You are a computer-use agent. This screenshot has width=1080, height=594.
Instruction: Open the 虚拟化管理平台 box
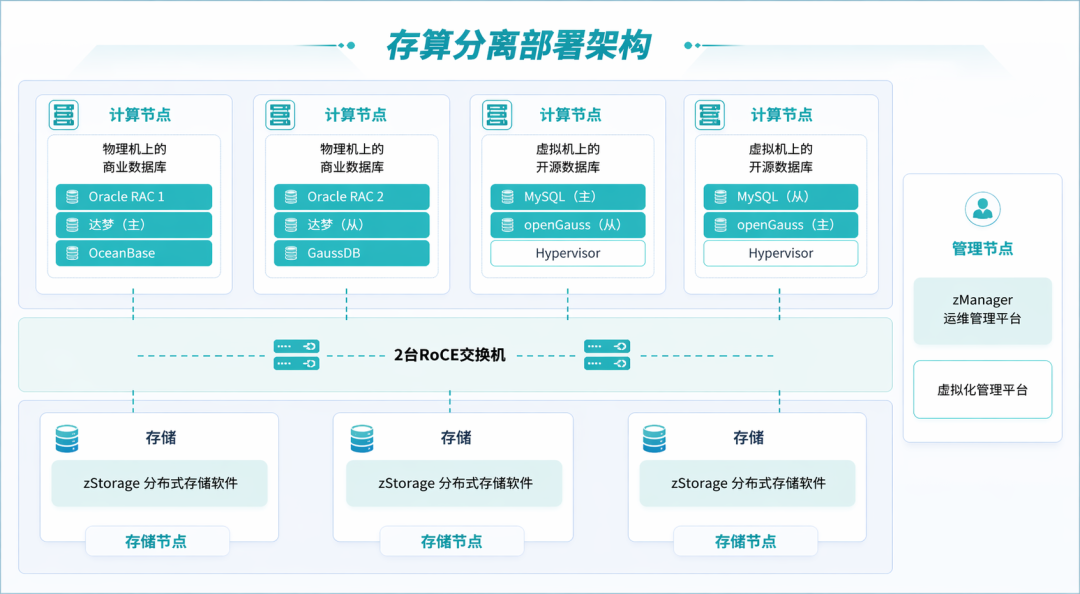[983, 389]
